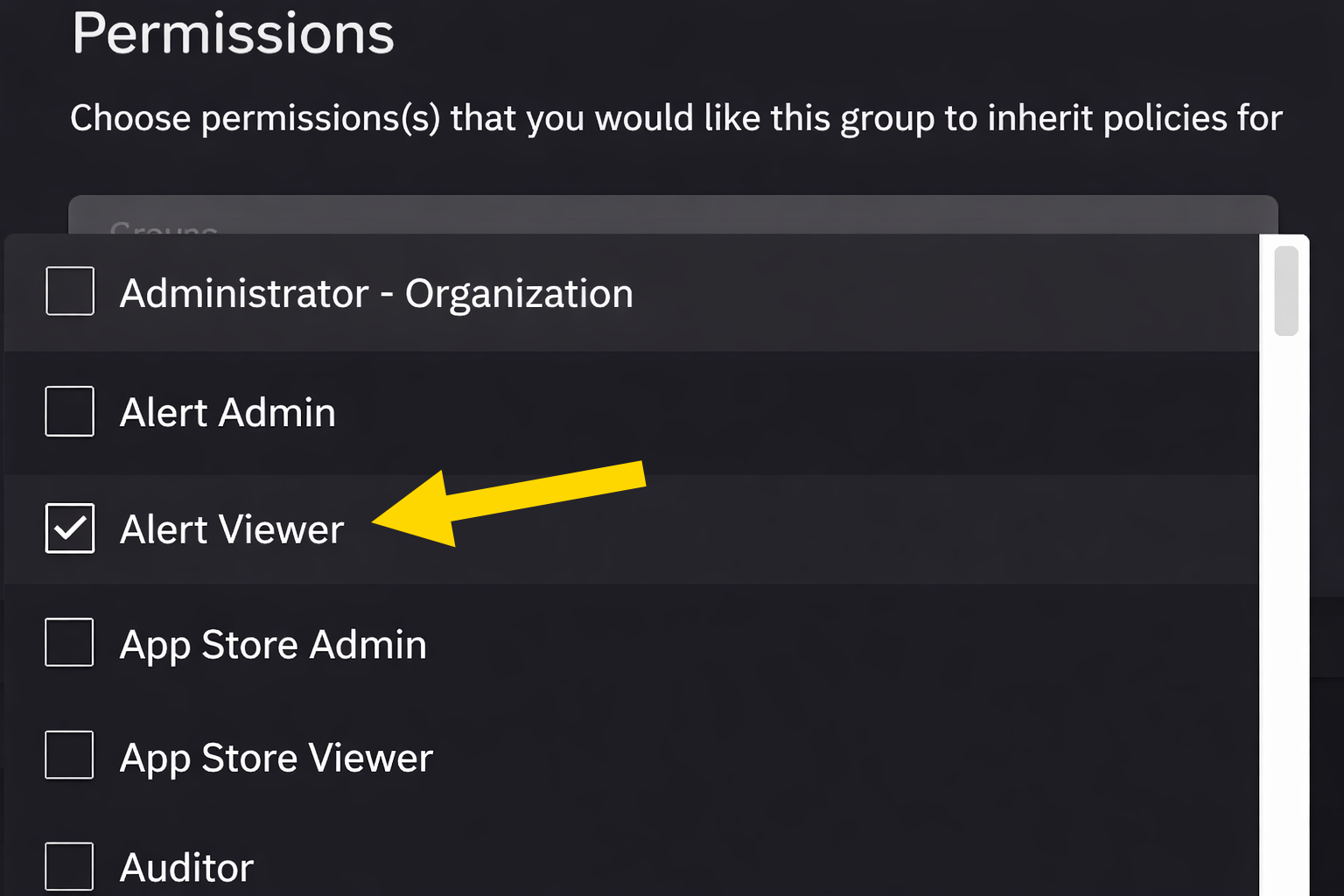Screen dimensions: 1344x896
Task: Select the App Store Viewer label
Action: (x=276, y=758)
